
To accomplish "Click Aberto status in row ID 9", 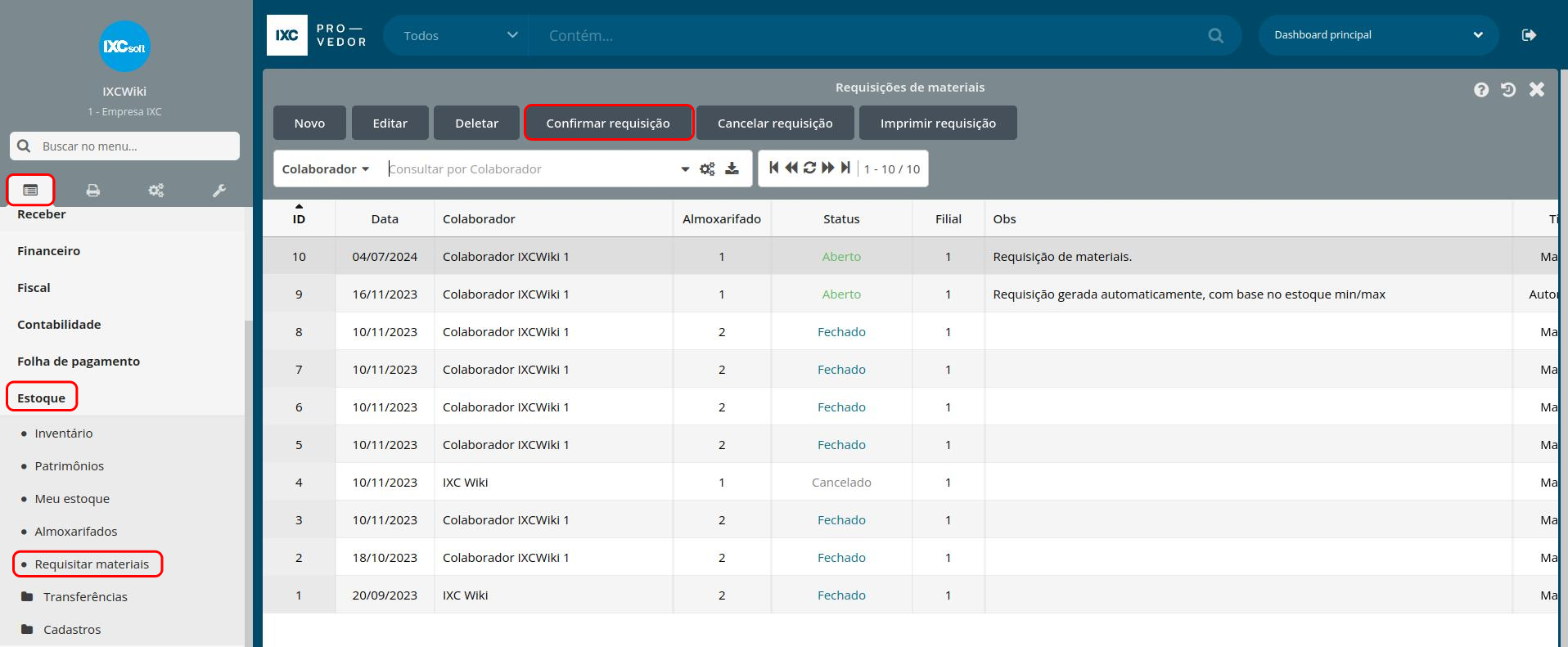I will tap(841, 294).
